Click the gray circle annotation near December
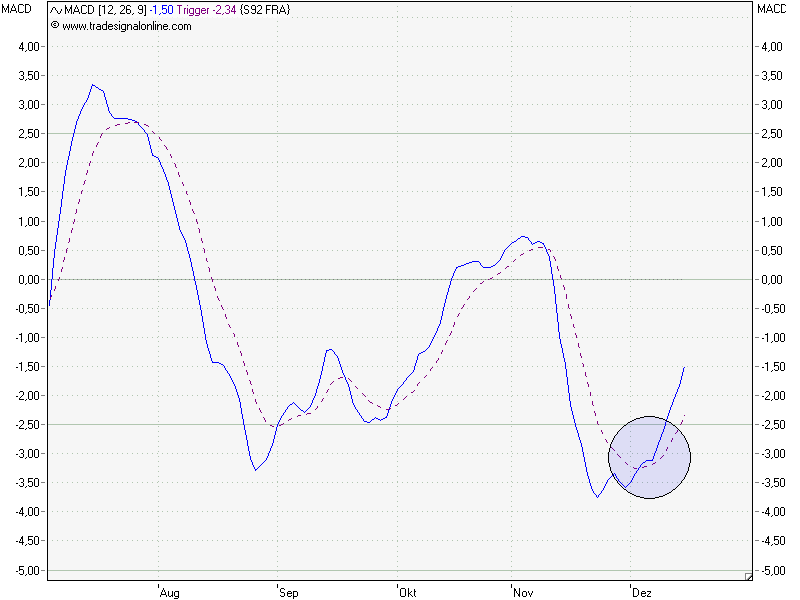Image resolution: width=800 pixels, height=600 pixels. click(x=649, y=457)
